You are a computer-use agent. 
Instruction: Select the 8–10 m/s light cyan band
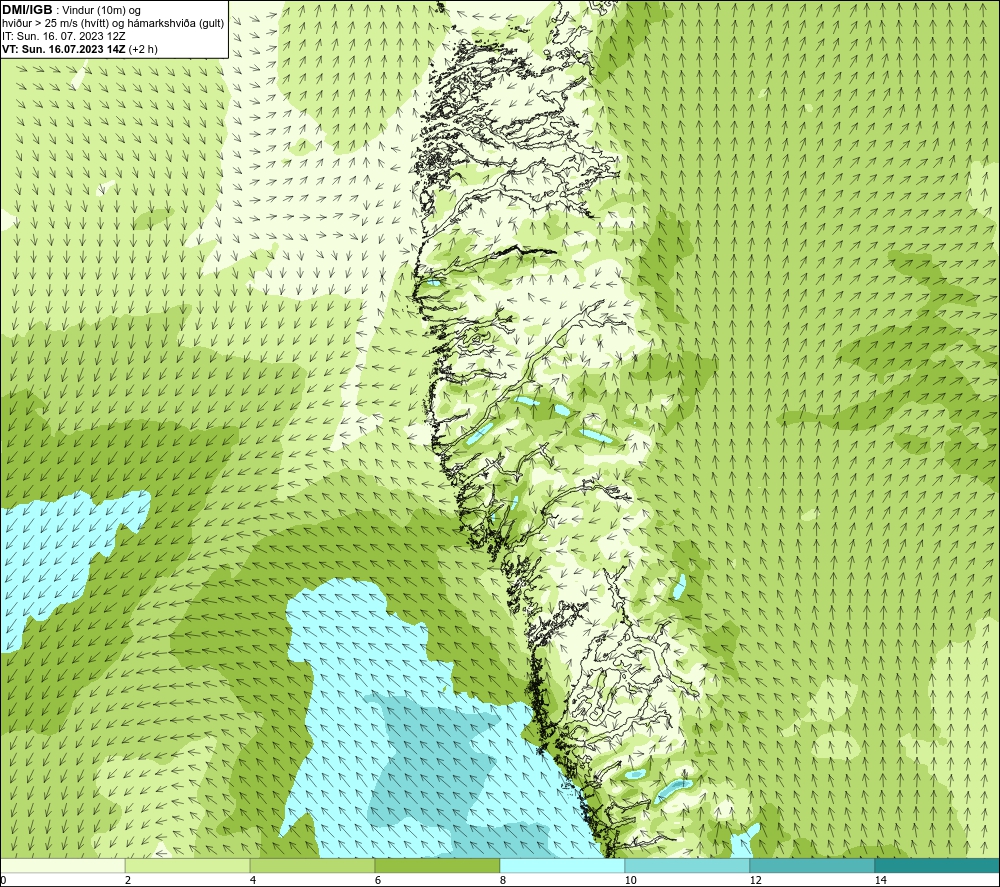tap(562, 865)
